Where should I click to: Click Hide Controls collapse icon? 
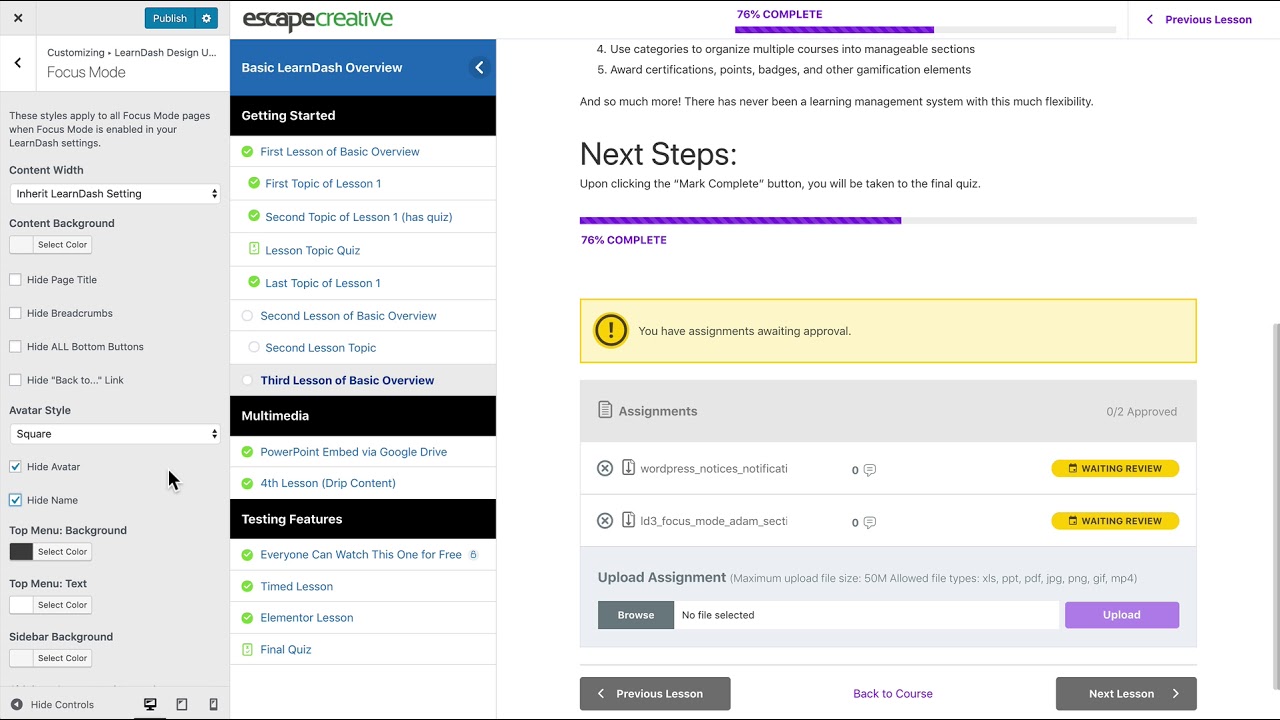16,705
